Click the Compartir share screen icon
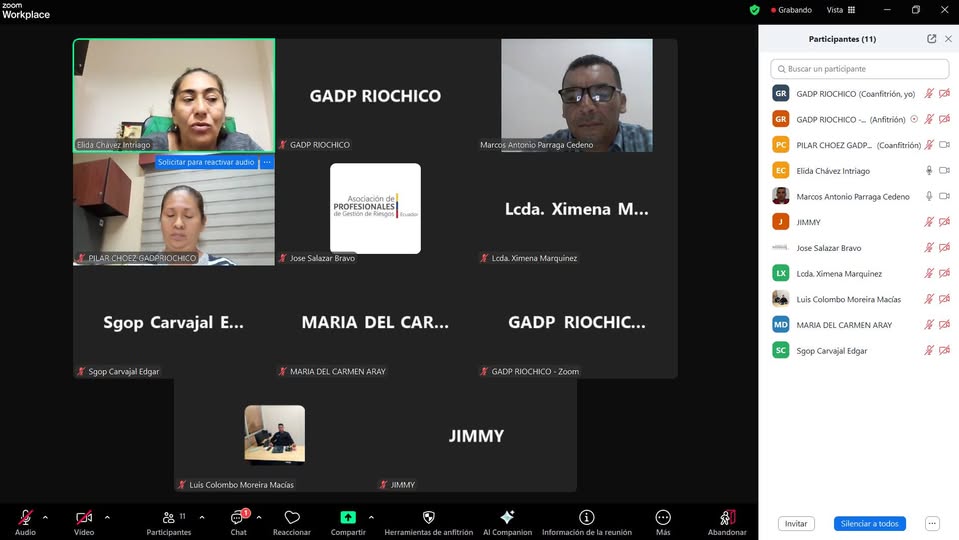This screenshot has height=540, width=959. pos(348,518)
